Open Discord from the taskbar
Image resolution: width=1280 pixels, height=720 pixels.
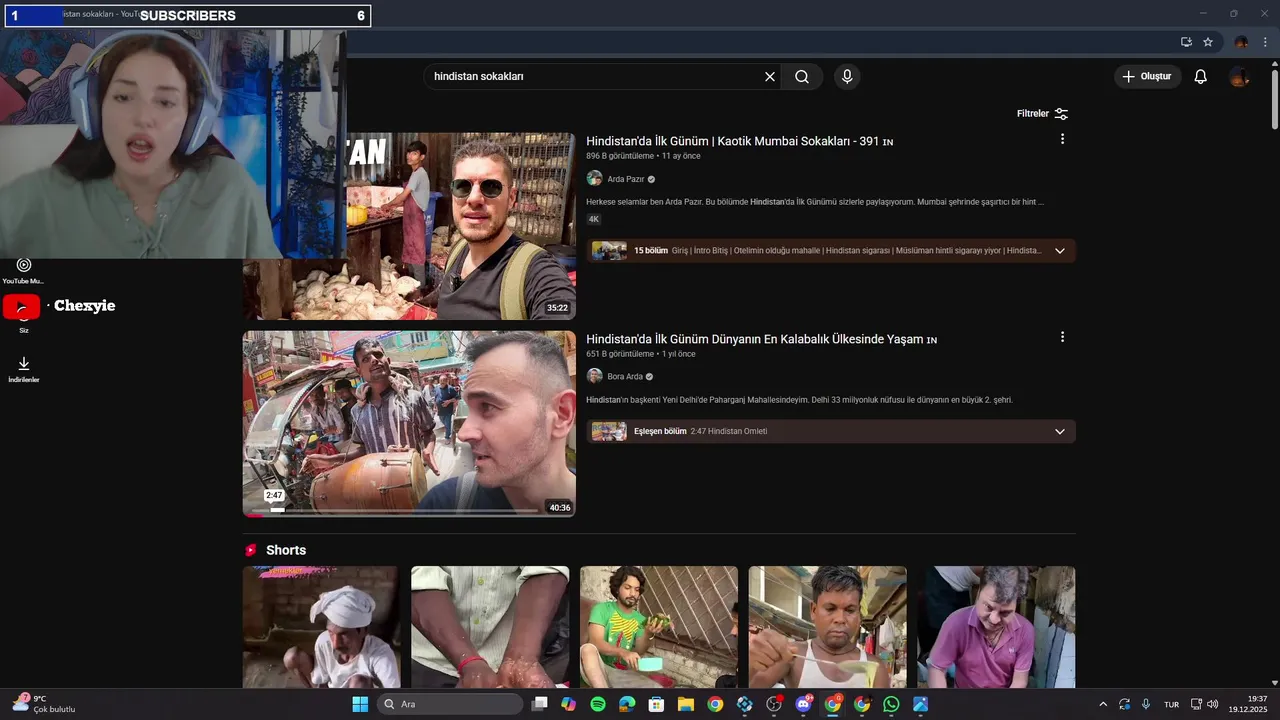click(803, 704)
